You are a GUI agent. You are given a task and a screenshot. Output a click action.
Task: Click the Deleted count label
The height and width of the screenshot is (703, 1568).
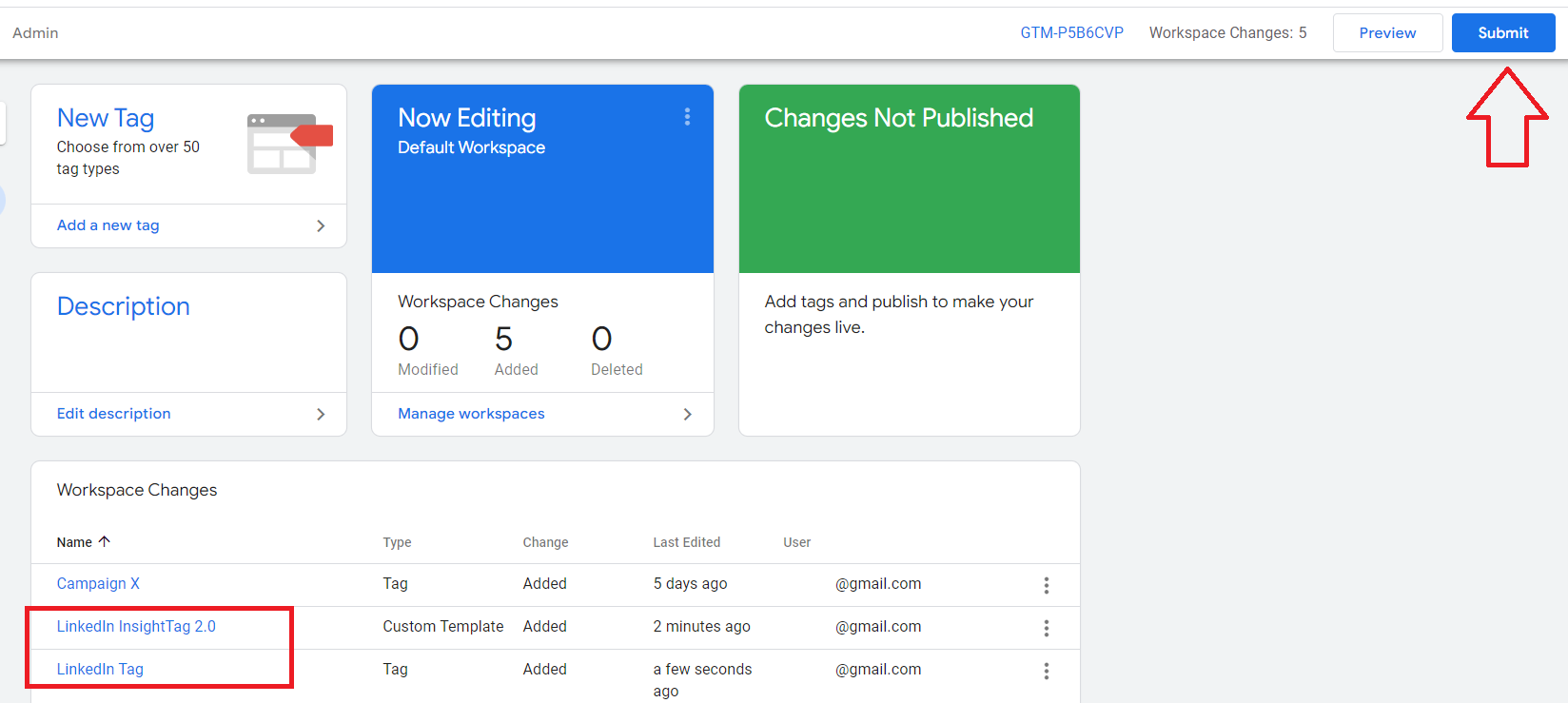(x=617, y=369)
